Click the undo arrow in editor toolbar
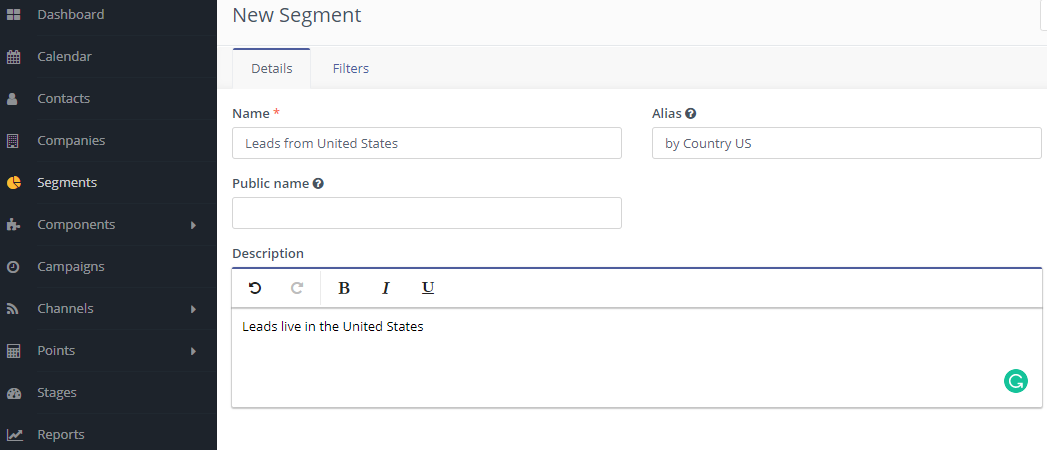The width and height of the screenshot is (1047, 450). coord(255,288)
